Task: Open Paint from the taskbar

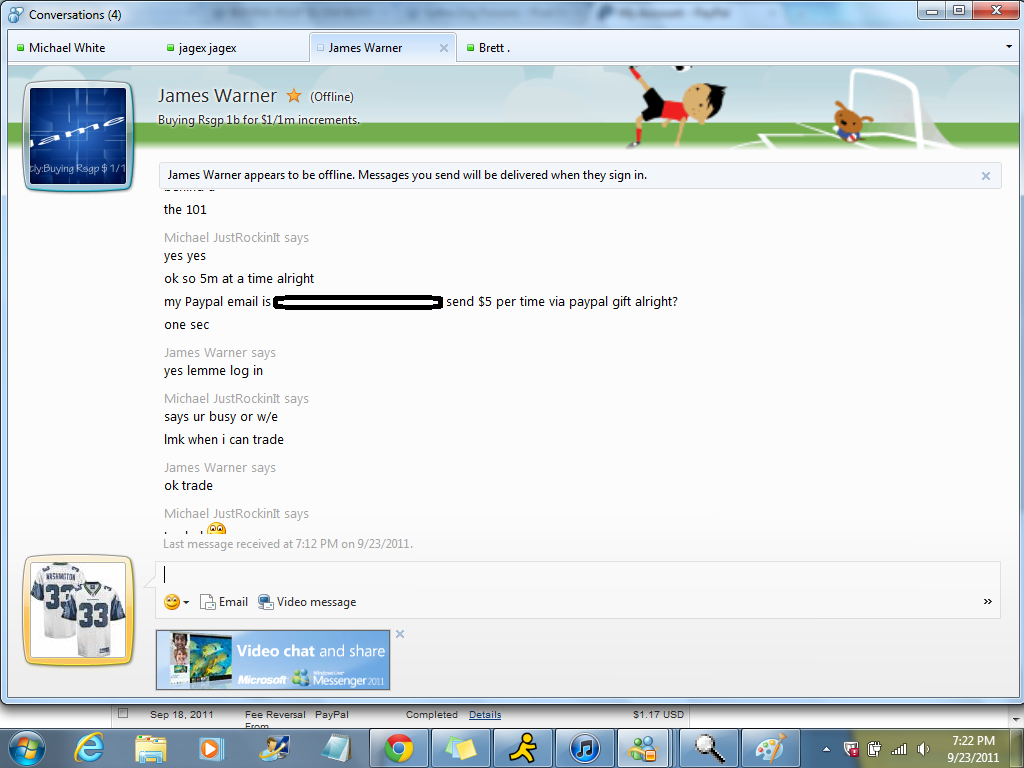Action: (771, 748)
